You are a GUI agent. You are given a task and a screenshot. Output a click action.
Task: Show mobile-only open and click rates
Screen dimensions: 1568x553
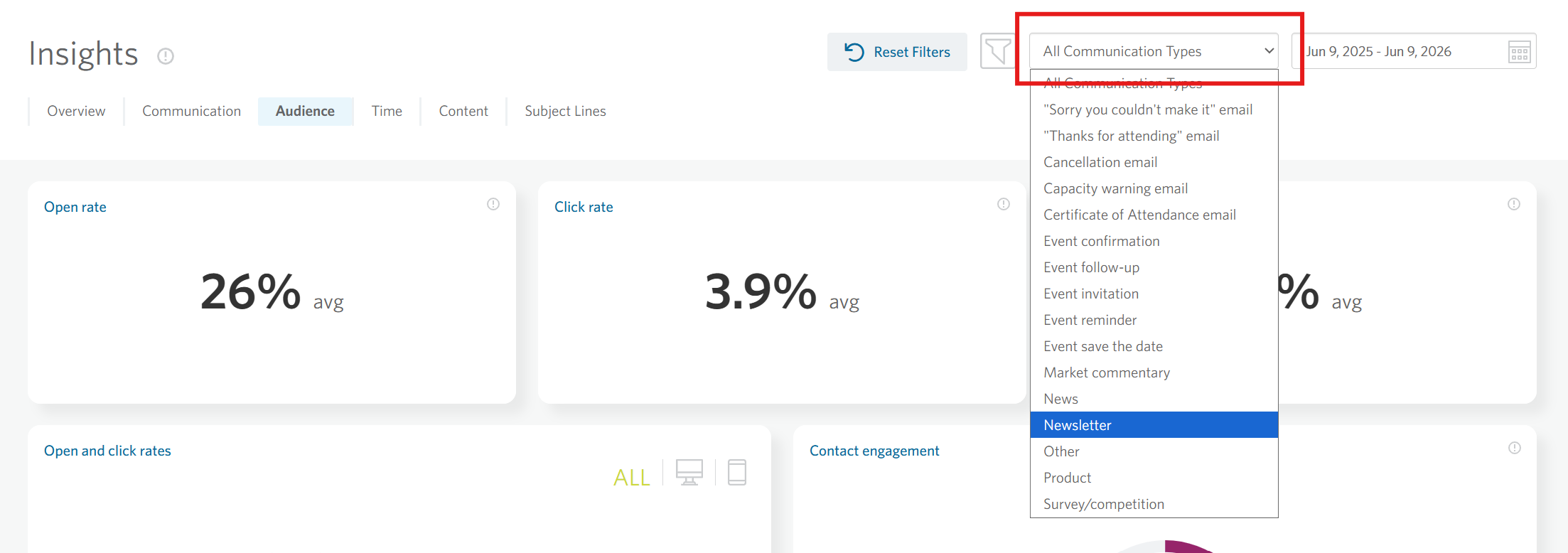737,473
